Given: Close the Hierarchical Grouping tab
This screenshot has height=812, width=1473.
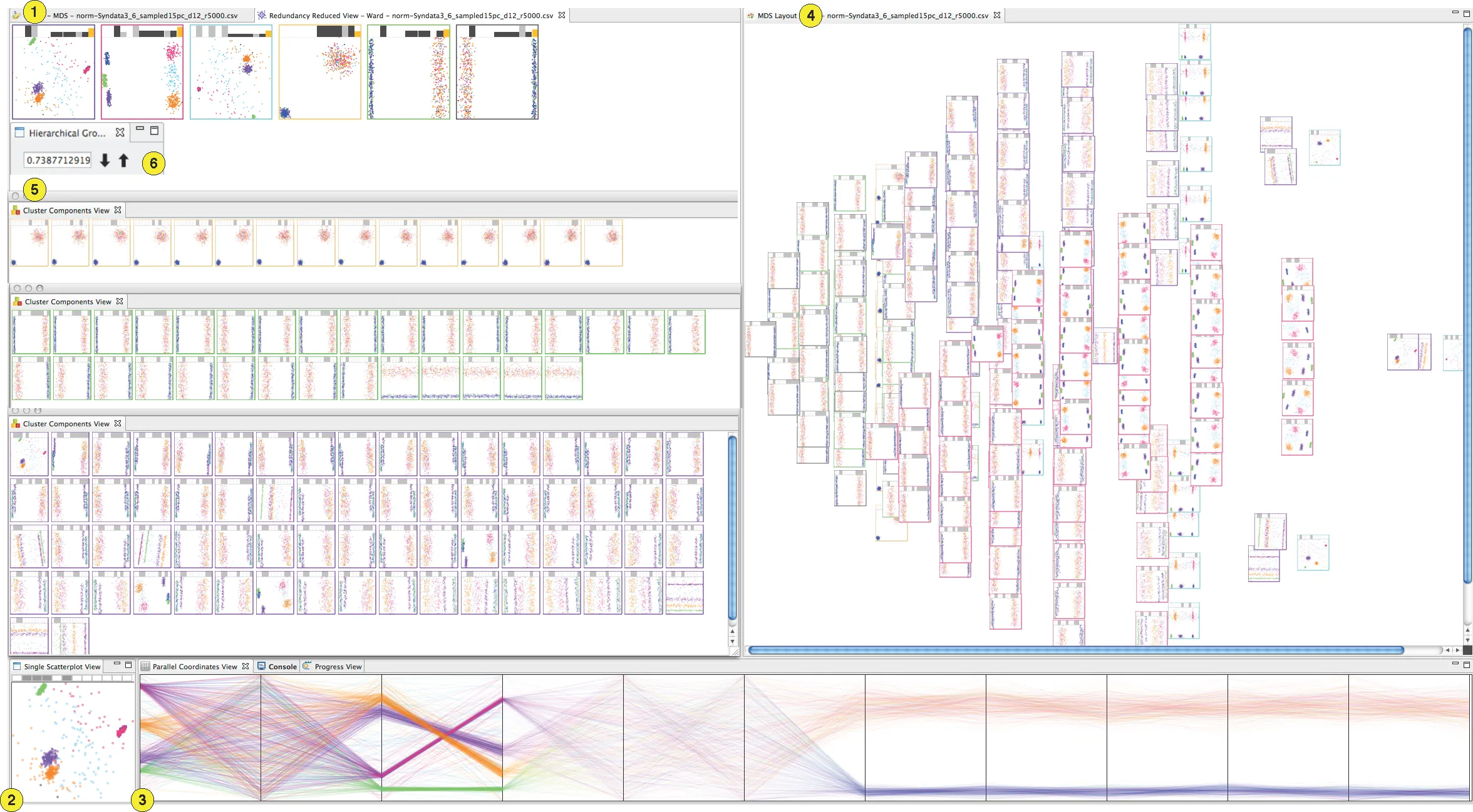Looking at the screenshot, I should (x=120, y=132).
